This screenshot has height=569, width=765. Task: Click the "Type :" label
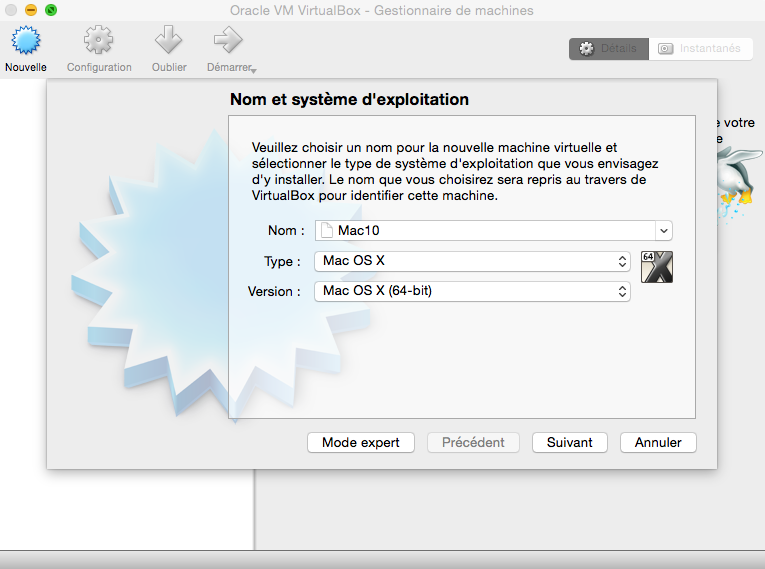282,262
